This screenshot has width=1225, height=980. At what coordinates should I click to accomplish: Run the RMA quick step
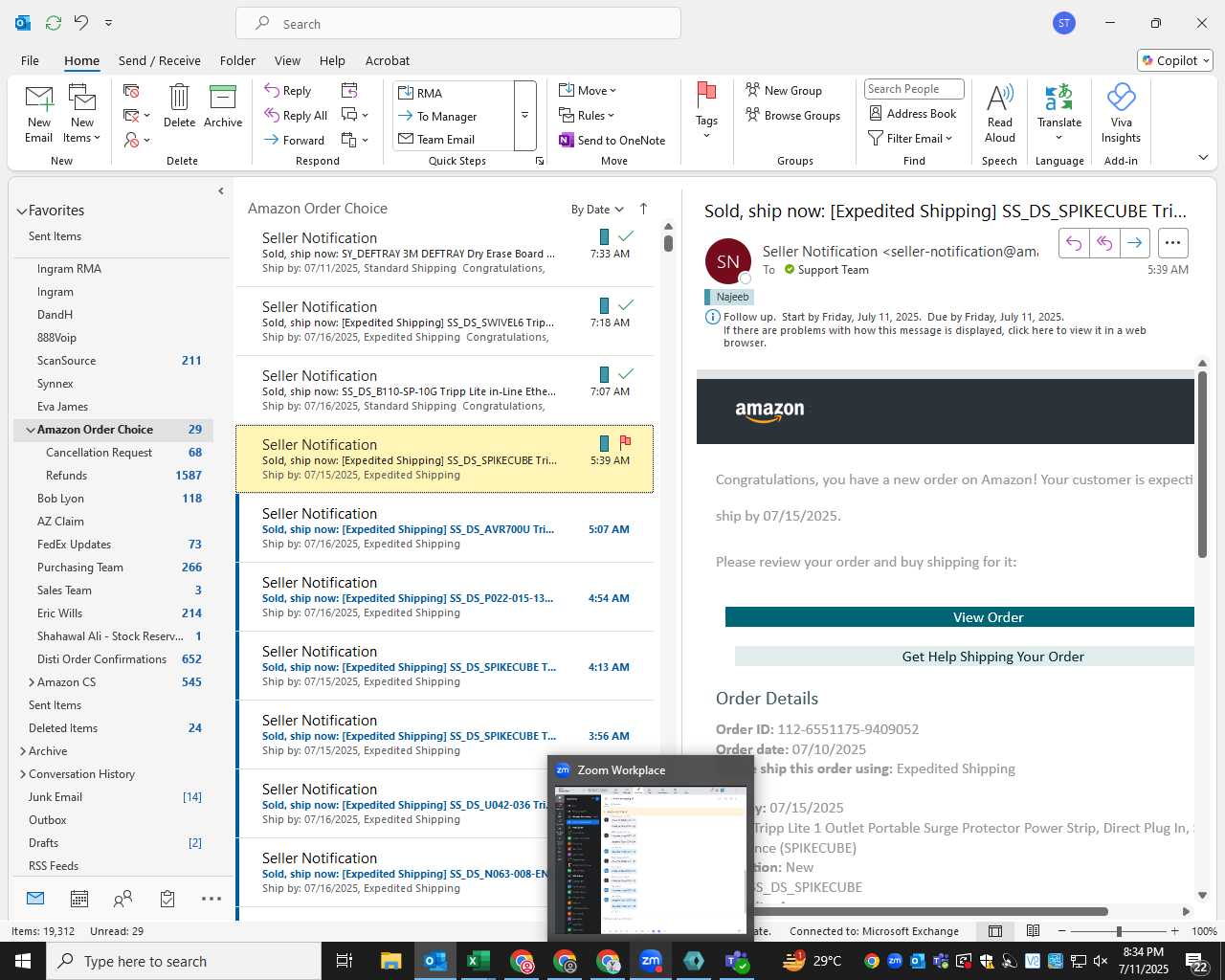point(455,93)
